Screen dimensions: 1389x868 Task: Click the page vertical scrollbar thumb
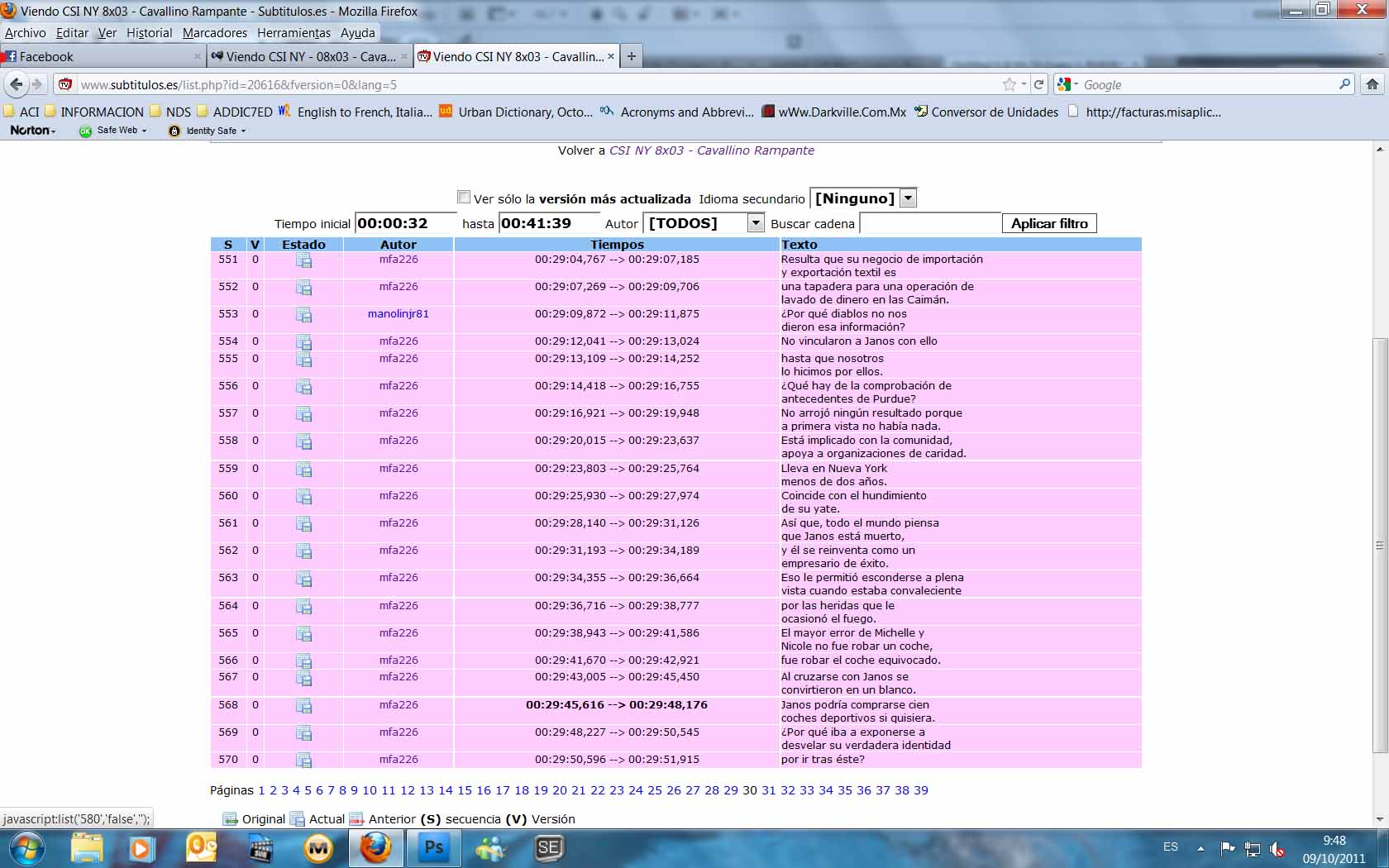pyautogui.click(x=1378, y=546)
